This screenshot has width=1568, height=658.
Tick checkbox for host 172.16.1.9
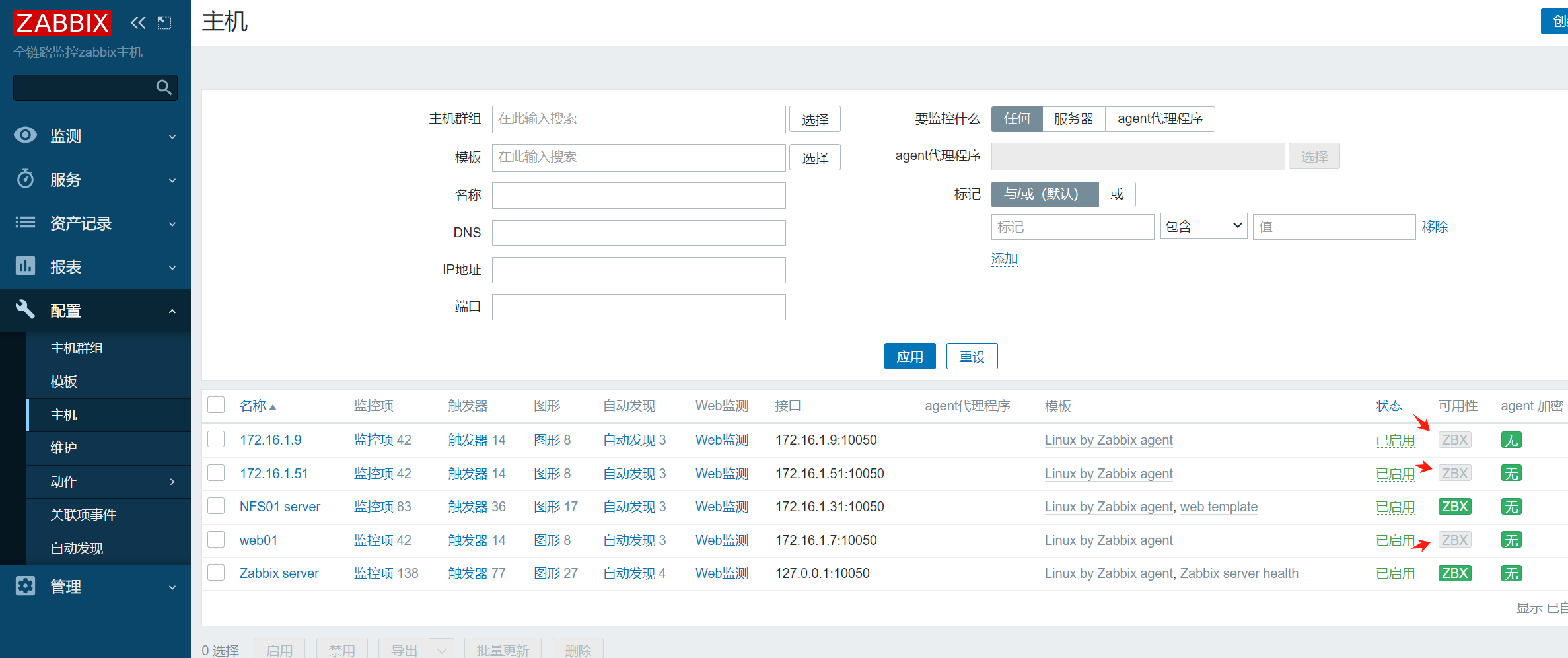click(x=216, y=439)
